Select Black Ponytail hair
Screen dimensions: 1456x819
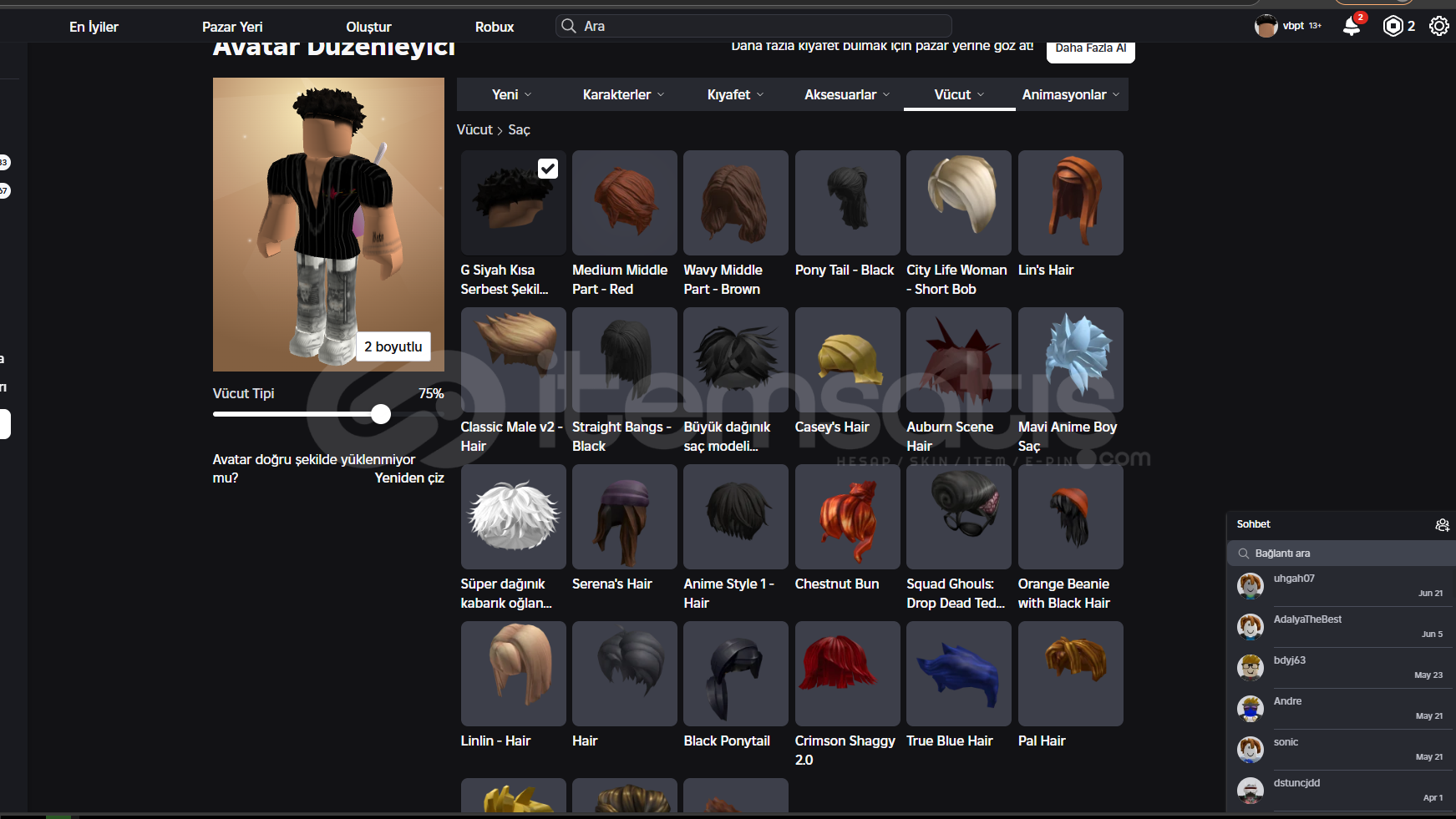(736, 674)
